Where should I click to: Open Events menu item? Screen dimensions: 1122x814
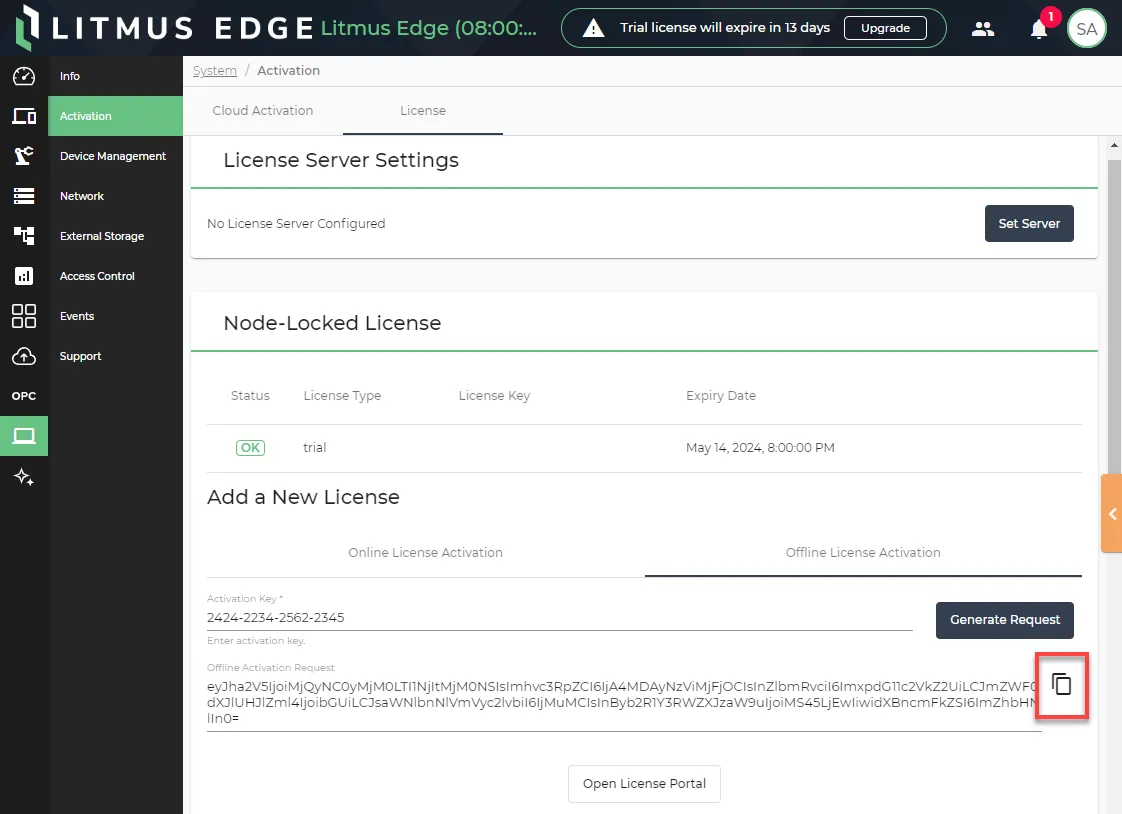click(115, 316)
